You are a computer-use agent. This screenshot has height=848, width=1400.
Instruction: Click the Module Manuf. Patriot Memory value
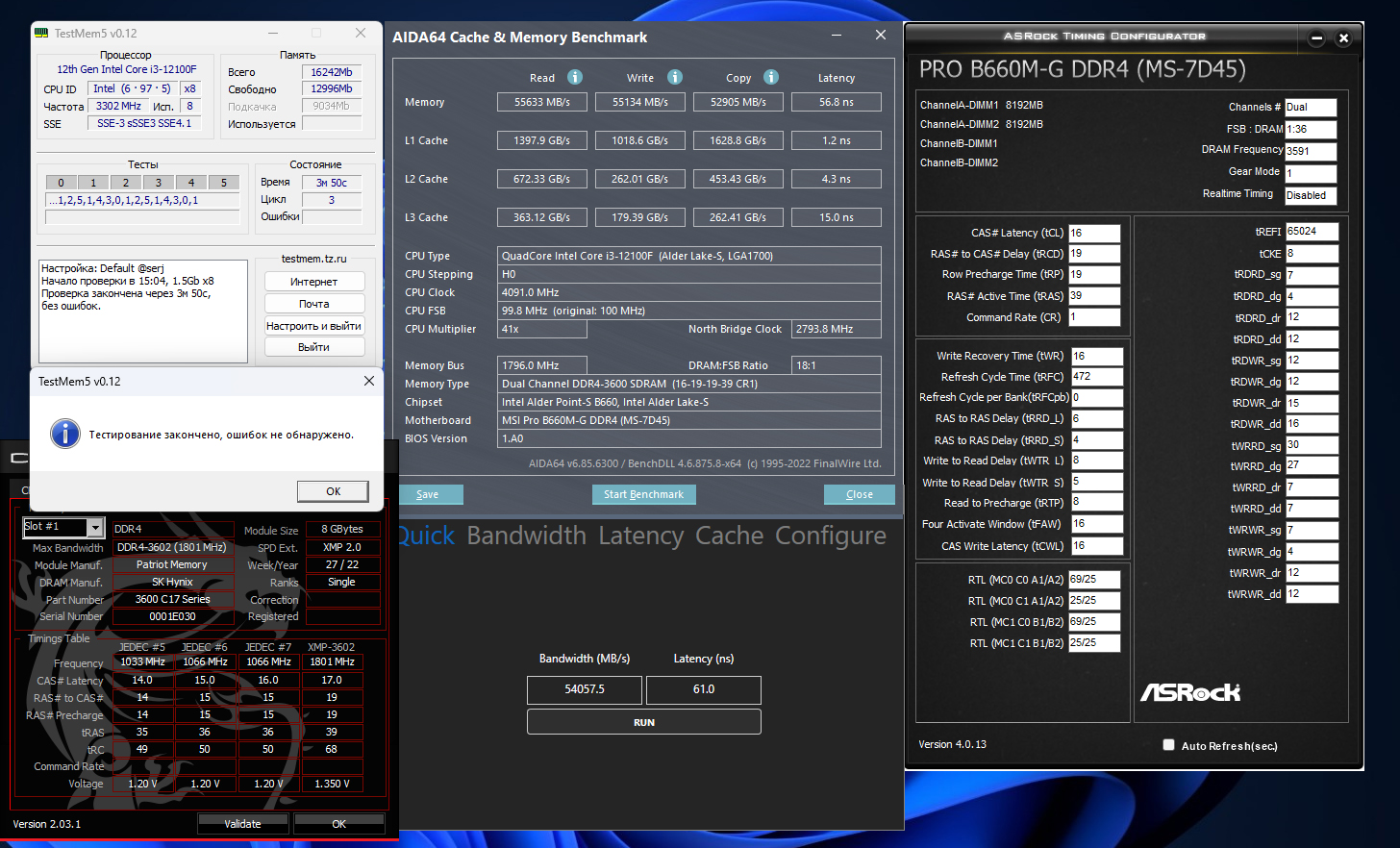point(173,564)
